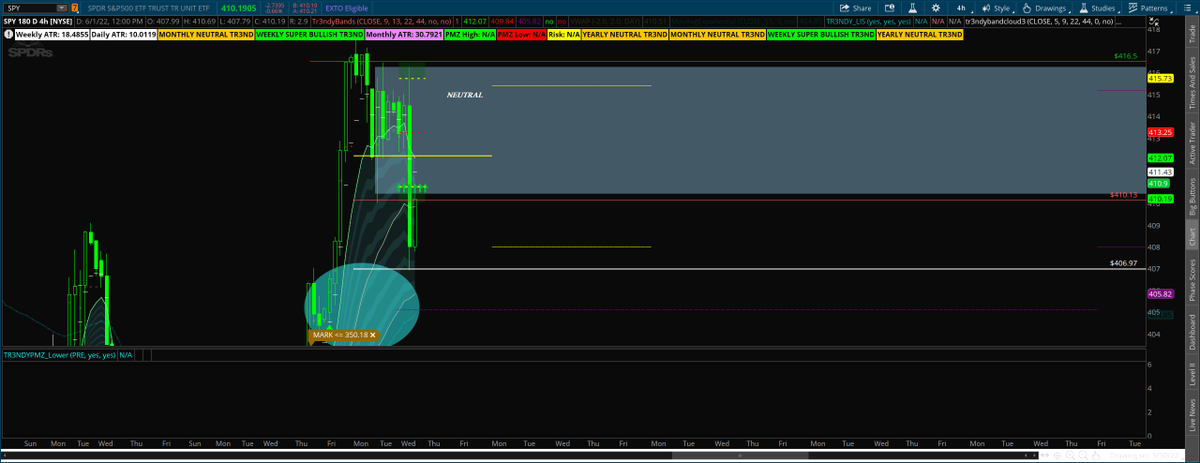Select the Chart side tab
This screenshot has width=1200, height=463.
click(1191, 238)
